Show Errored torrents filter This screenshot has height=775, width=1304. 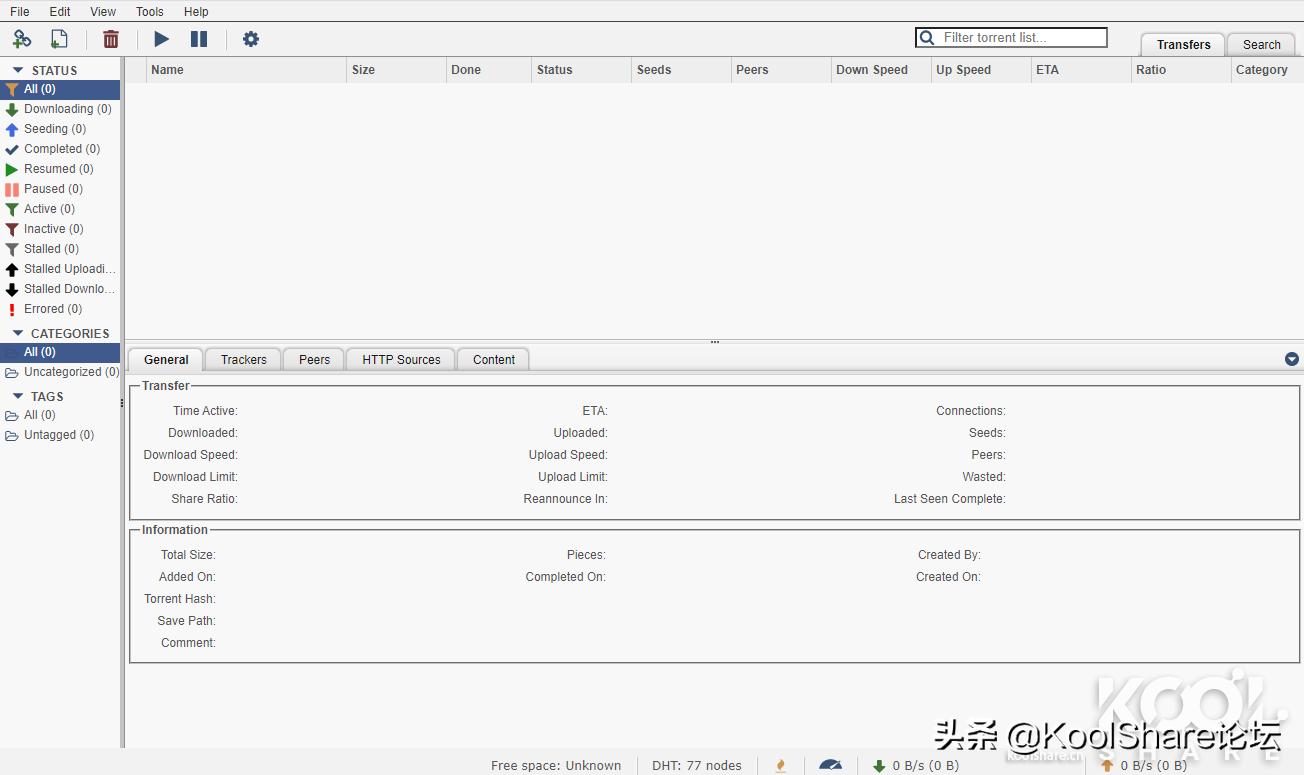click(60, 309)
